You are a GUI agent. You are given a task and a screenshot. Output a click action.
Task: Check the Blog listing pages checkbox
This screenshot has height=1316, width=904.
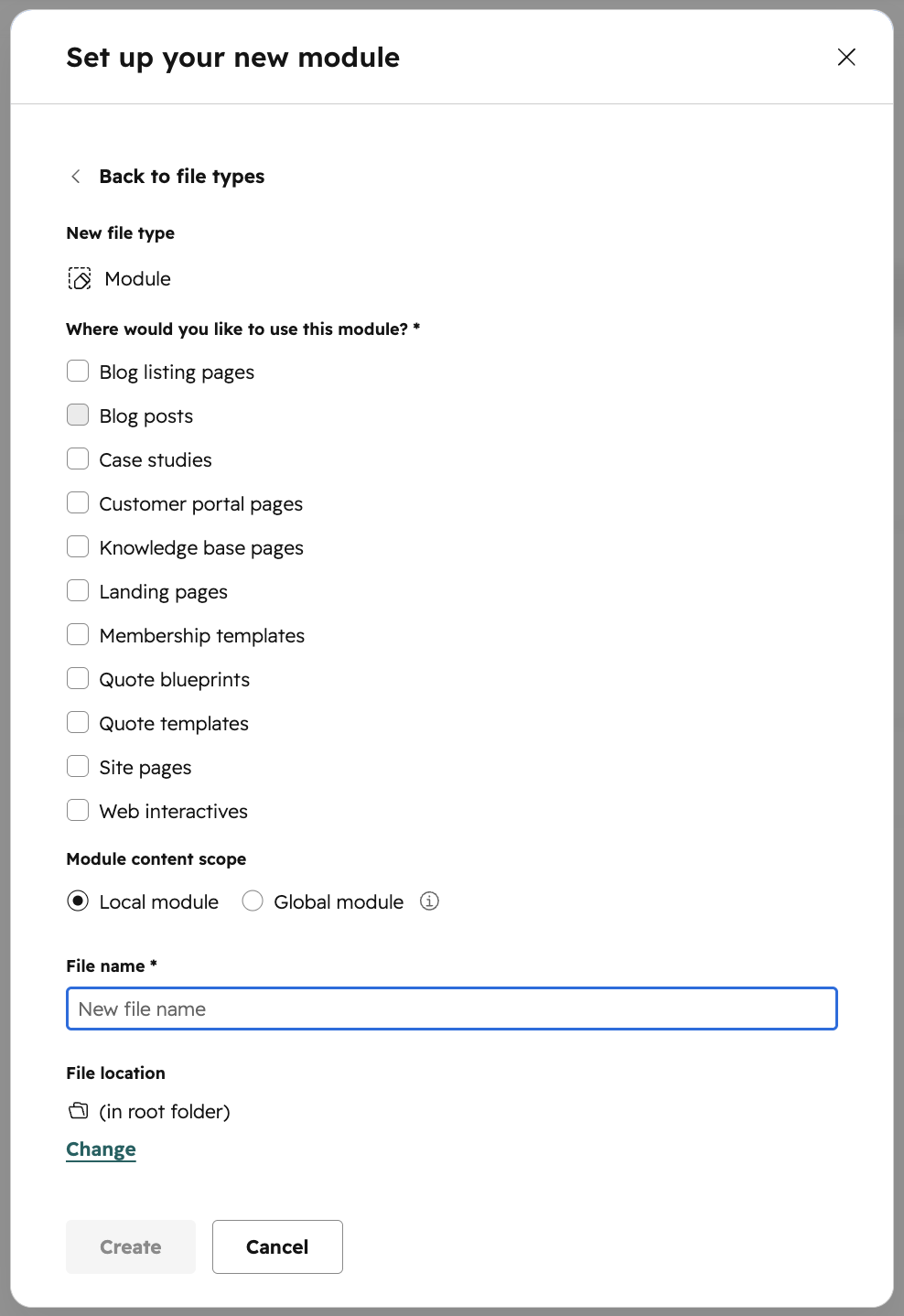78,372
